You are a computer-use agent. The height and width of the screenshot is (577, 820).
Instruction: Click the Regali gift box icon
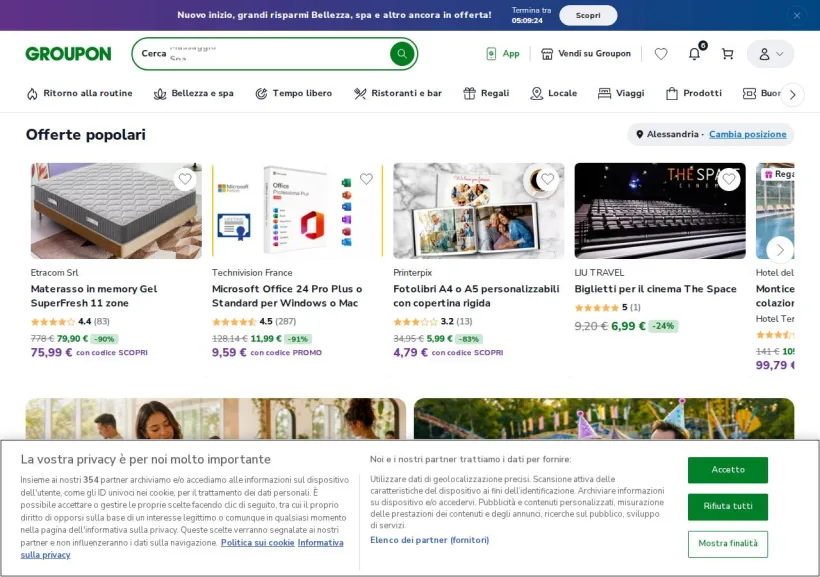point(469,93)
